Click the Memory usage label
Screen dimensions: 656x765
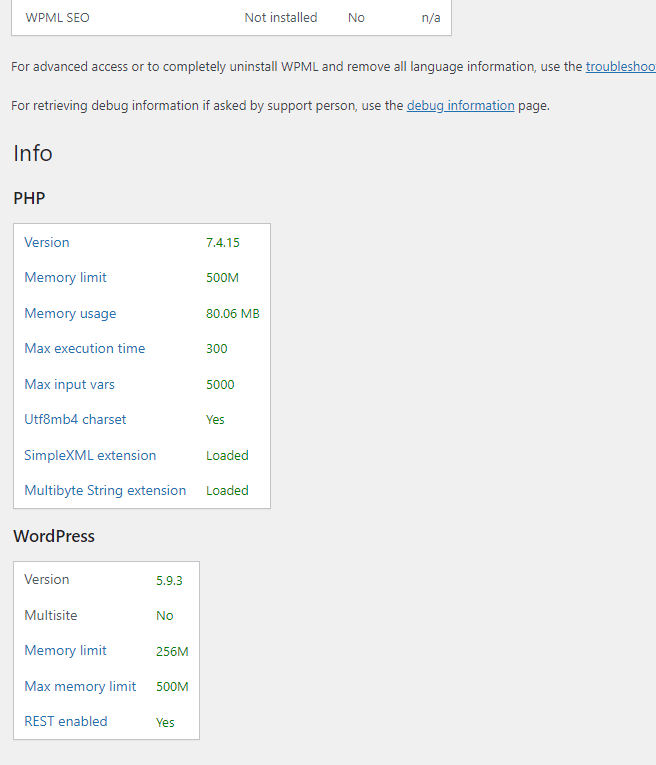tap(70, 313)
